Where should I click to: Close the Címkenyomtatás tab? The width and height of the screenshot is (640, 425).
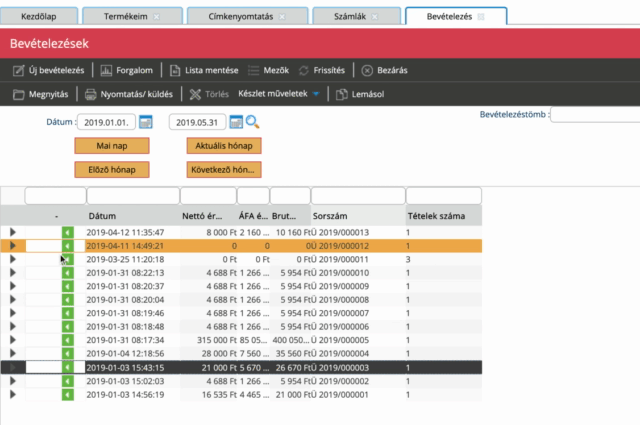pyautogui.click(x=282, y=17)
